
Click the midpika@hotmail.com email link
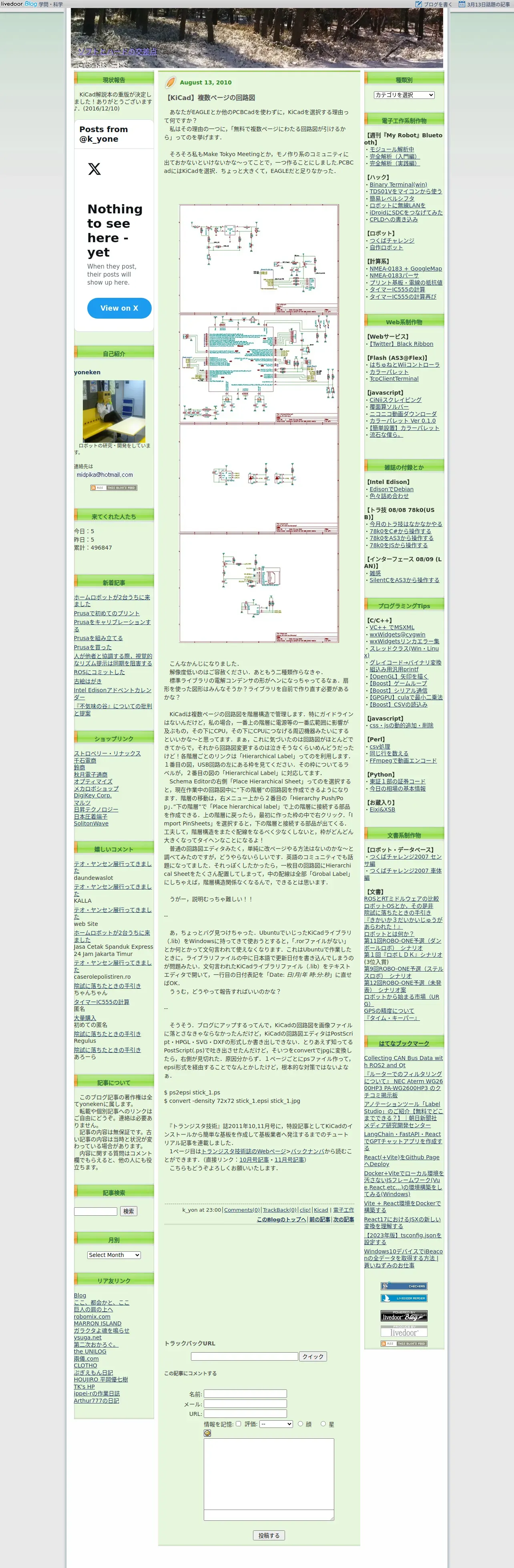[105, 475]
